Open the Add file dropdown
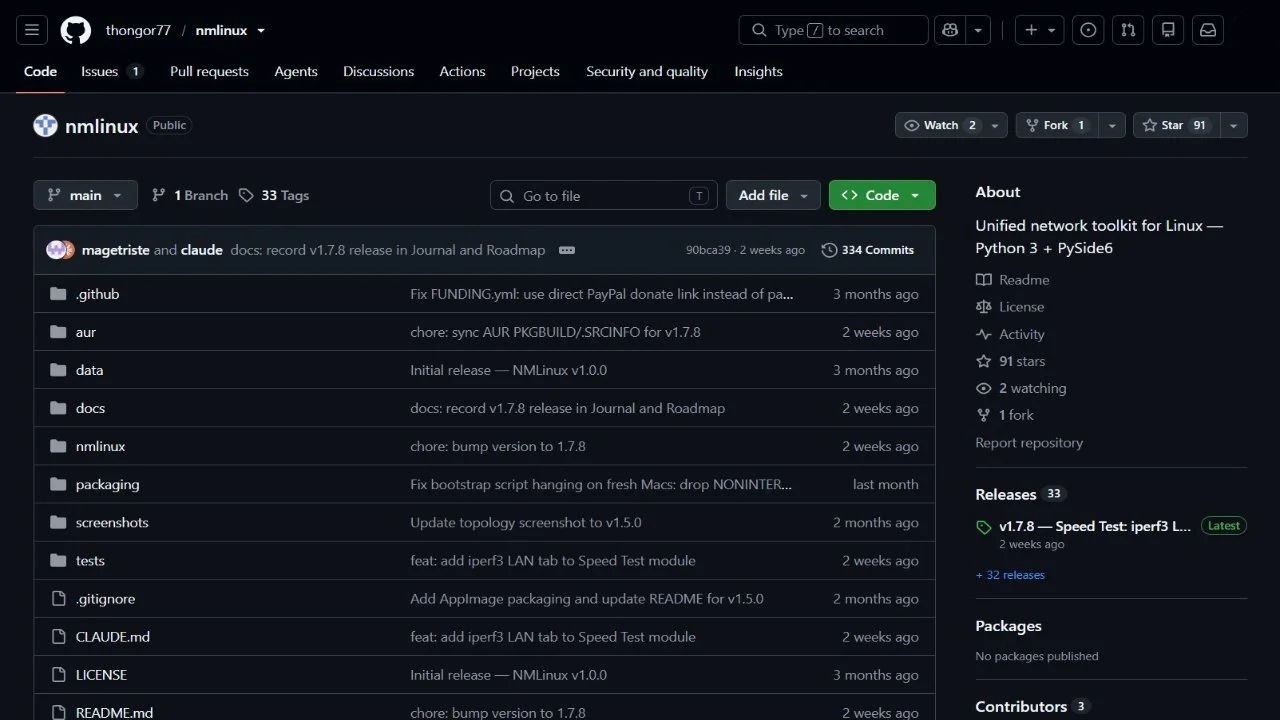The image size is (1280, 720). pyautogui.click(x=773, y=195)
